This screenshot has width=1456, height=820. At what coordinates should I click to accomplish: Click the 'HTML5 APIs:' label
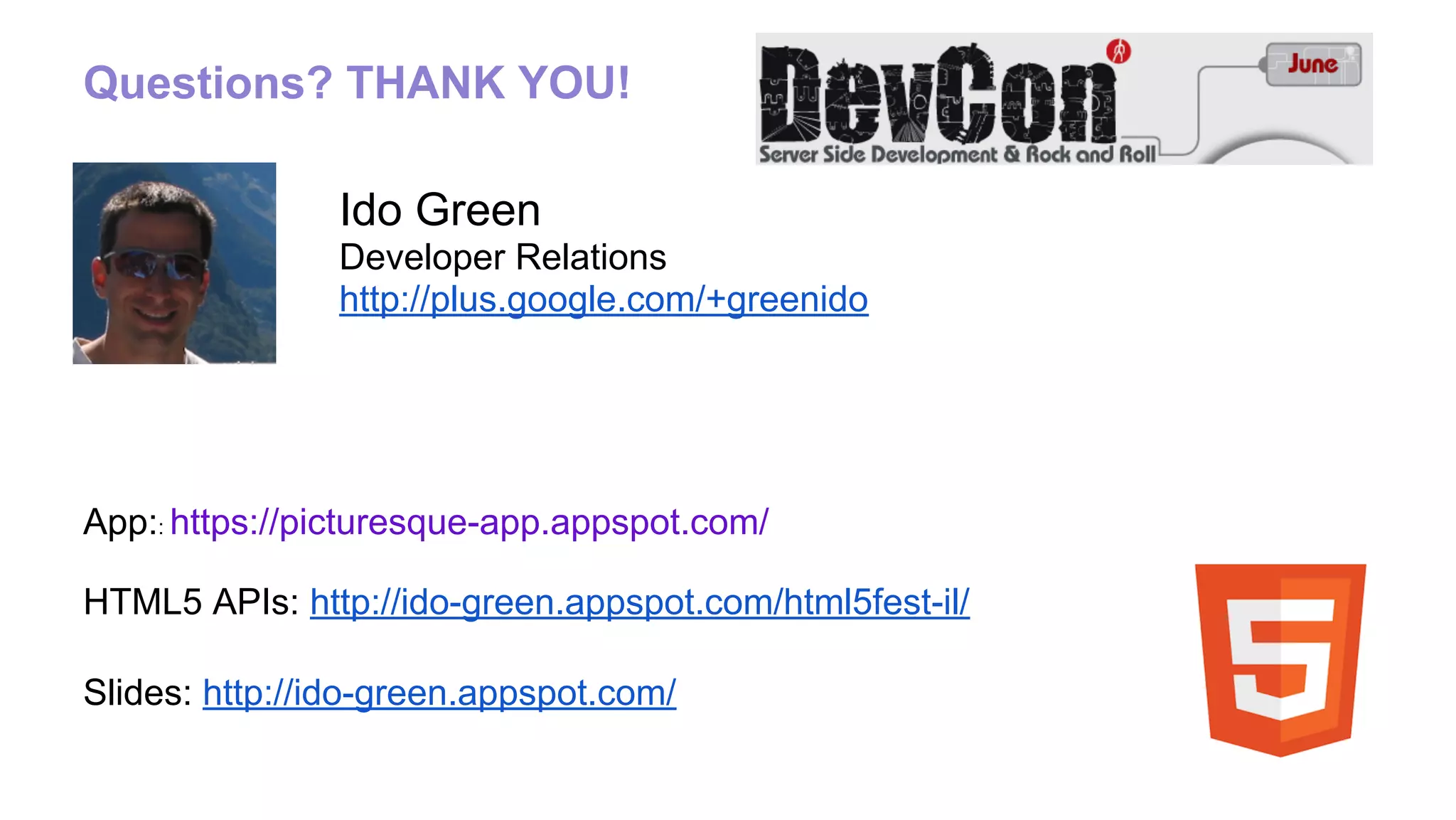(x=191, y=602)
